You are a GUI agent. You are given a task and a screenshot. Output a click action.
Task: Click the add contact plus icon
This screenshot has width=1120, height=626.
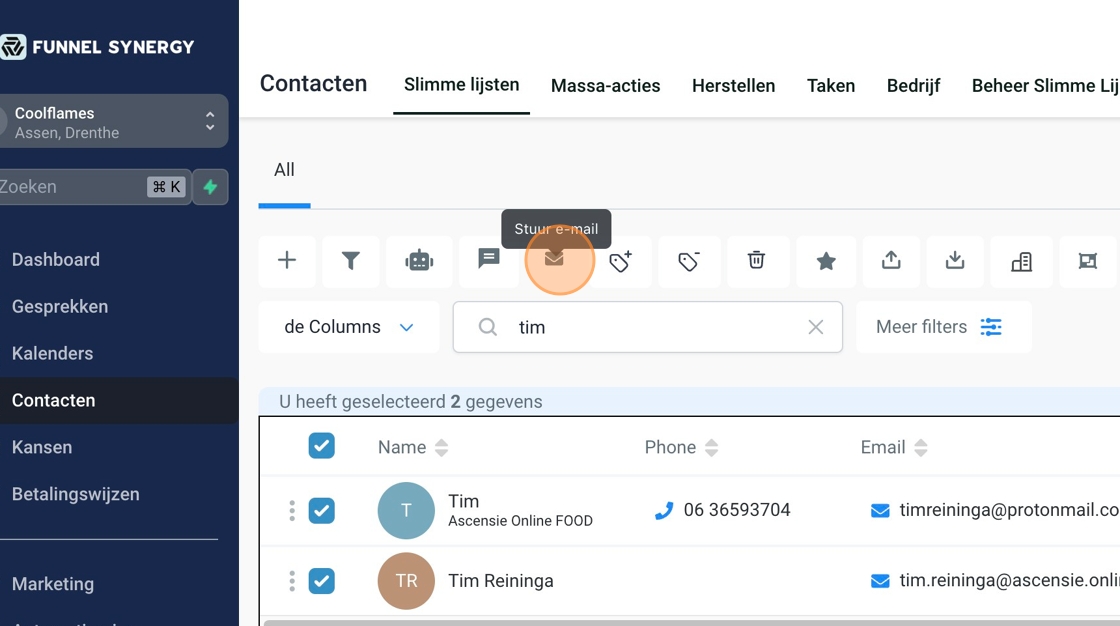[x=287, y=261]
